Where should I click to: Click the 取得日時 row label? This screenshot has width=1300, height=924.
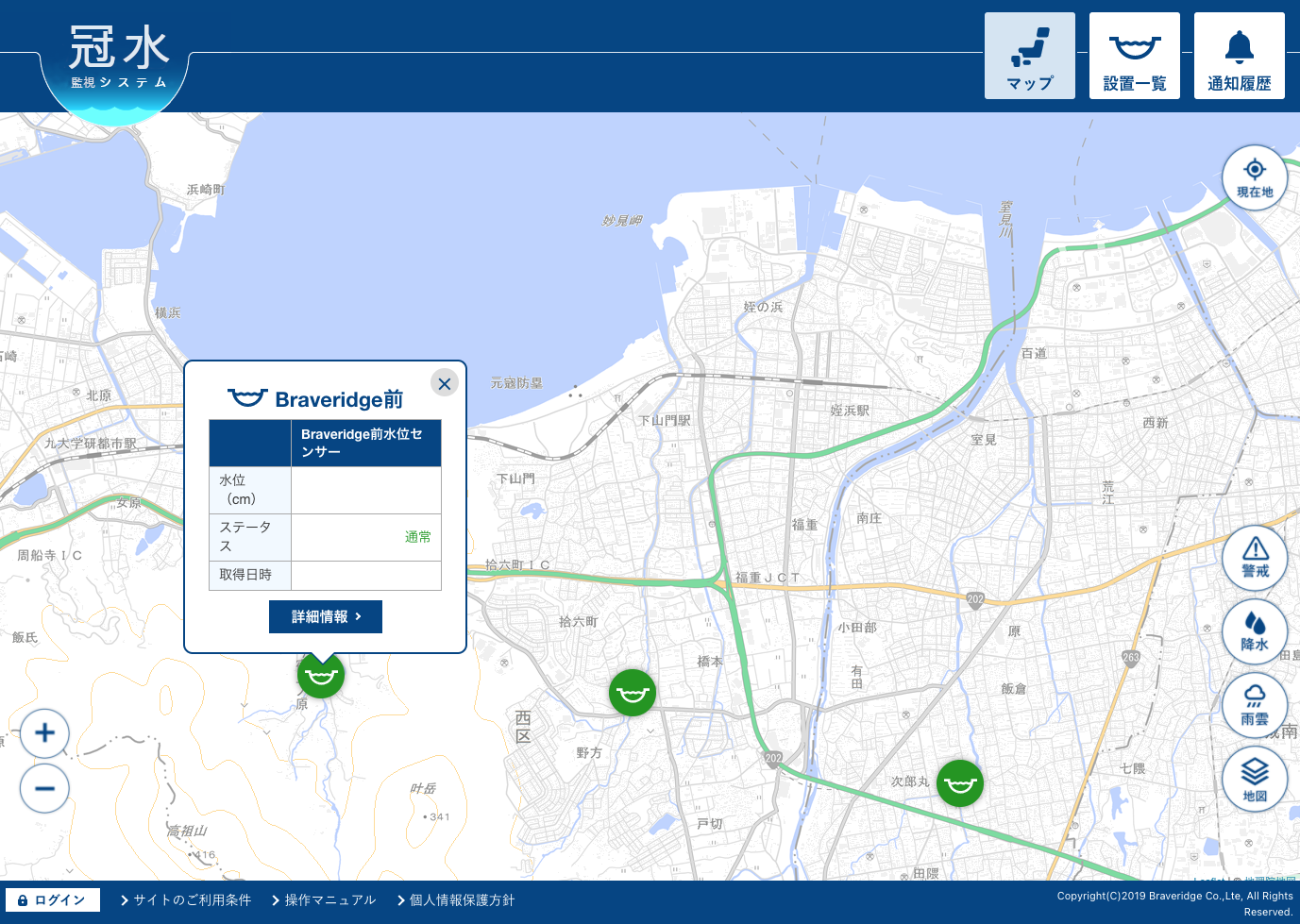[x=250, y=575]
